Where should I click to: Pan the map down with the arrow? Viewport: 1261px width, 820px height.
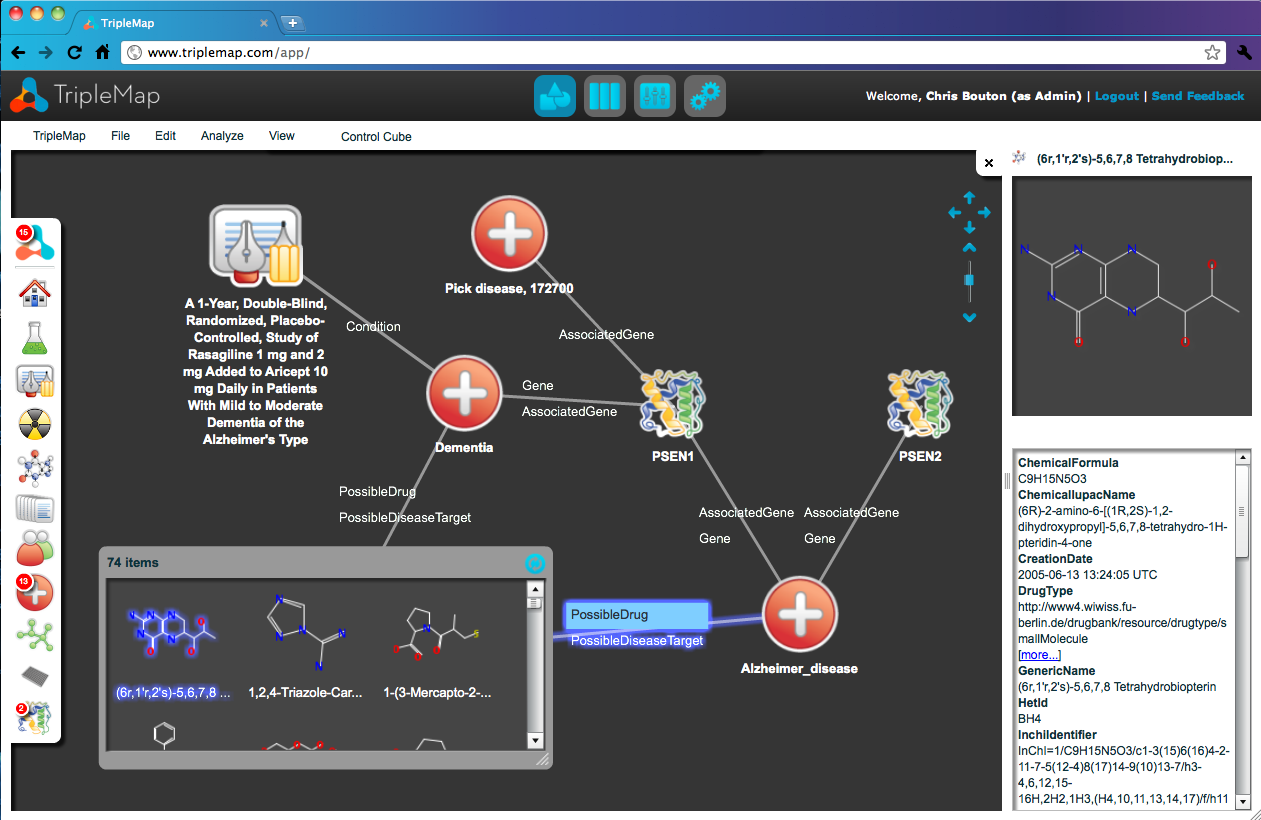(x=969, y=228)
